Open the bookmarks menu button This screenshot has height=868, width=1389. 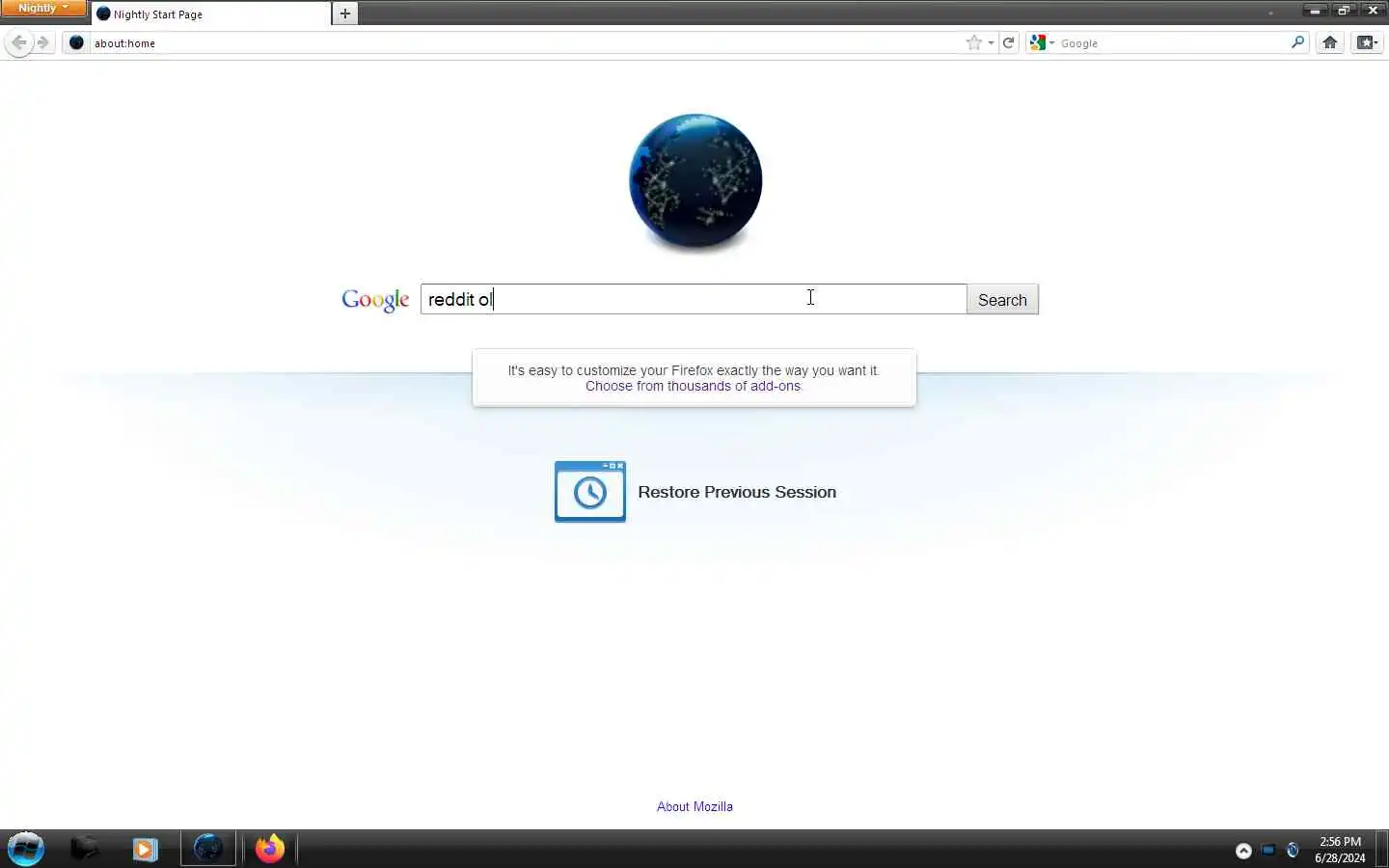(1367, 42)
